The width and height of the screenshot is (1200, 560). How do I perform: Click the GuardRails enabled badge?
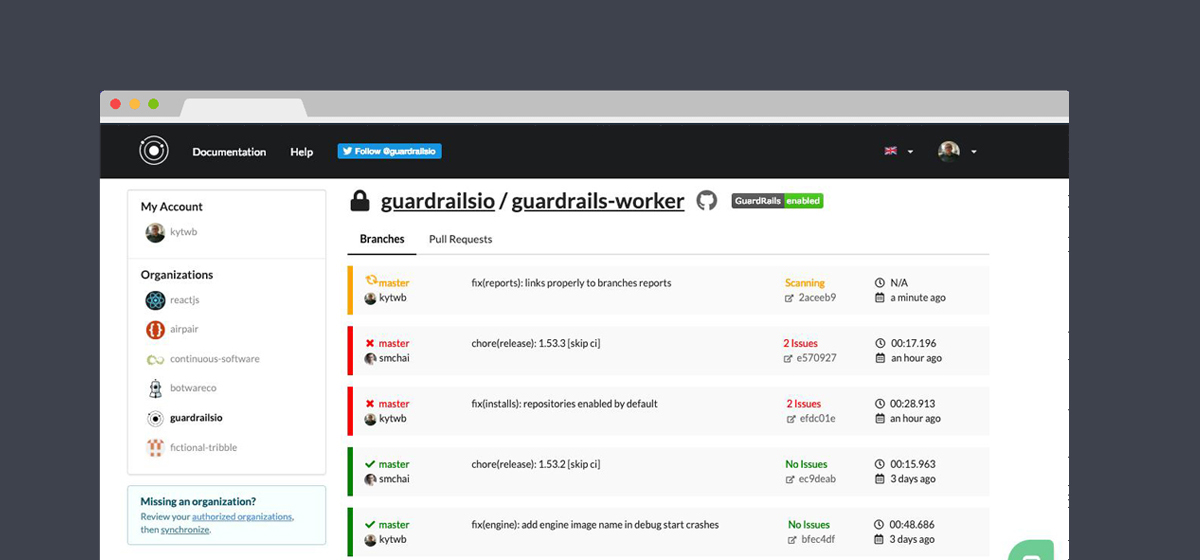[x=777, y=201]
